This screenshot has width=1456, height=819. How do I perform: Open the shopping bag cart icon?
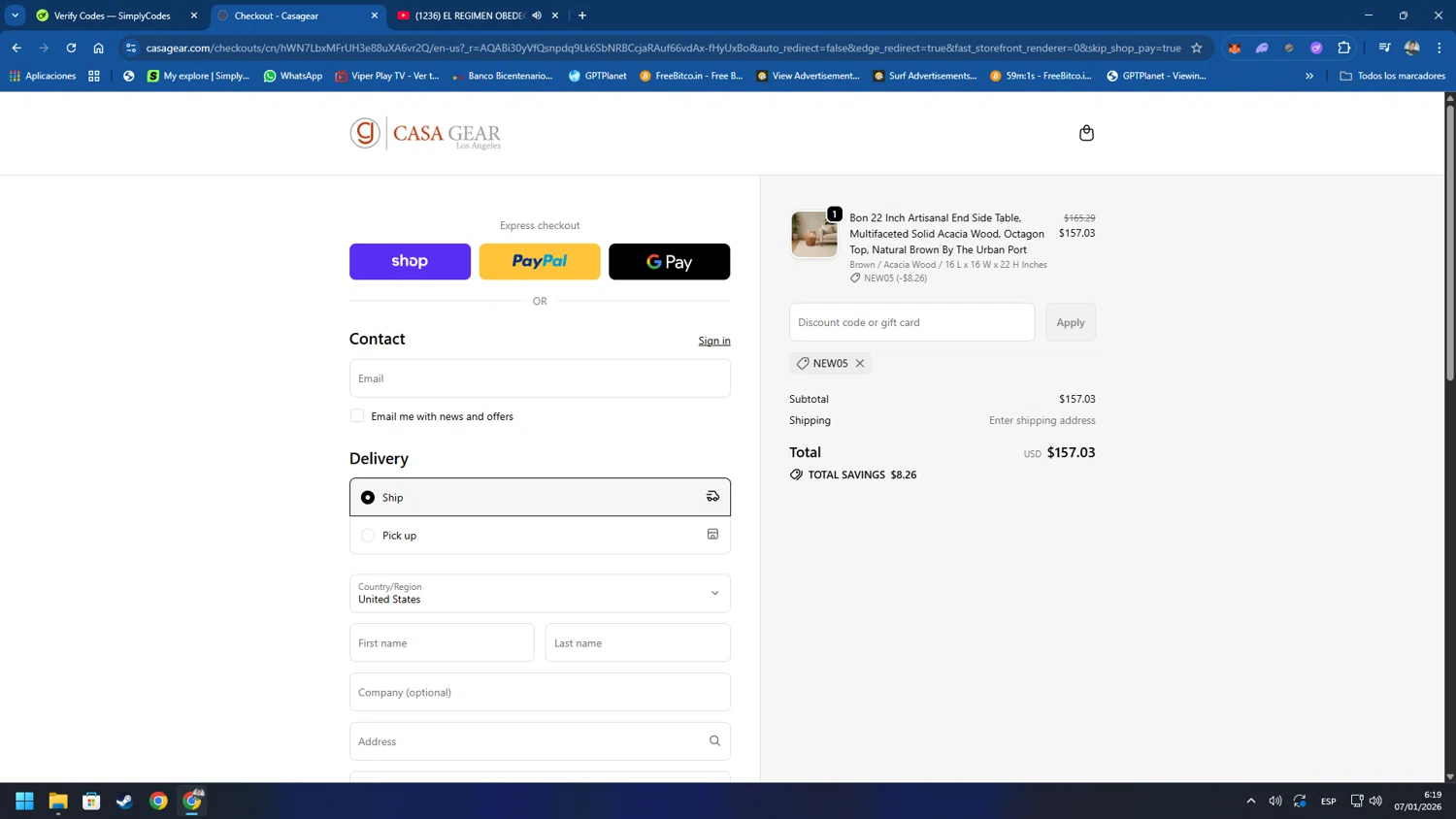1086,133
